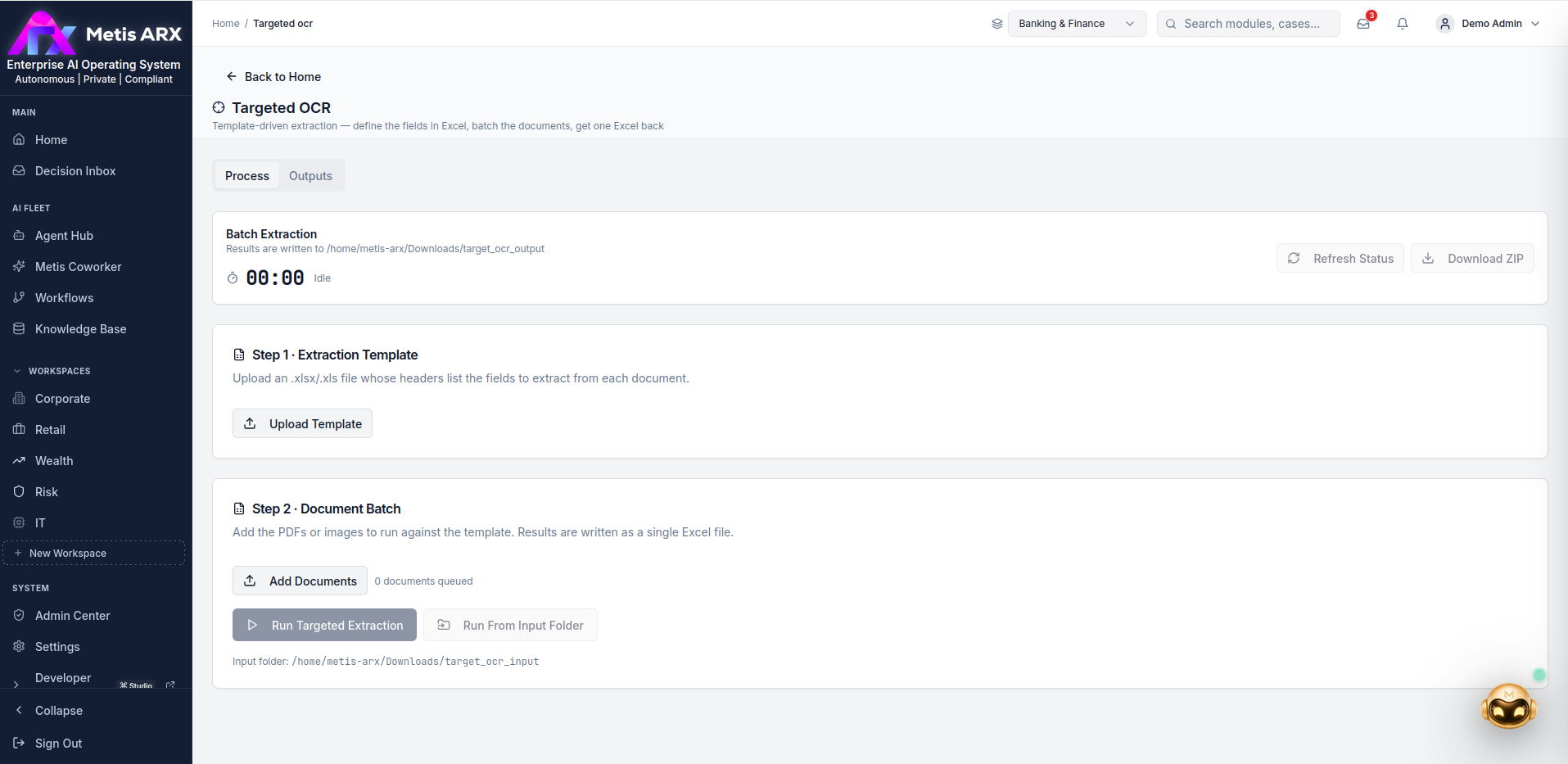Open Admin Center
This screenshot has height=764, width=1568.
(x=96, y=616)
